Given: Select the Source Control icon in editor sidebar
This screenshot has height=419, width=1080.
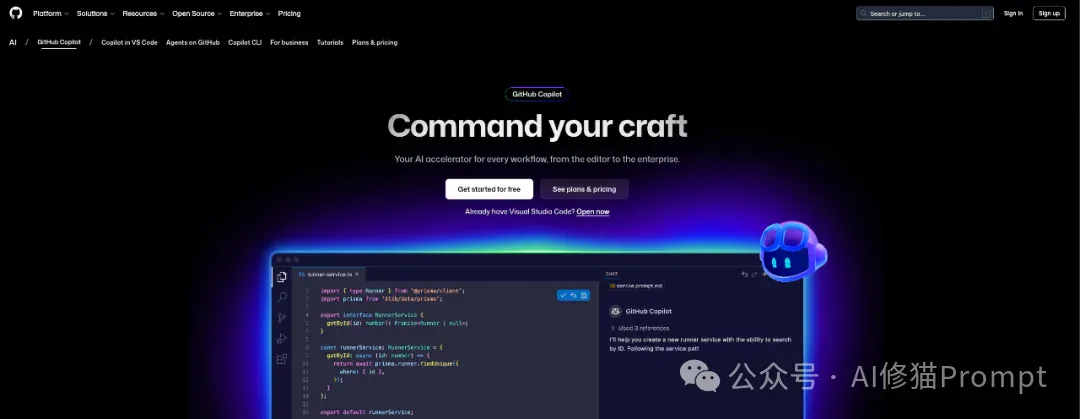Looking at the screenshot, I should (282, 318).
